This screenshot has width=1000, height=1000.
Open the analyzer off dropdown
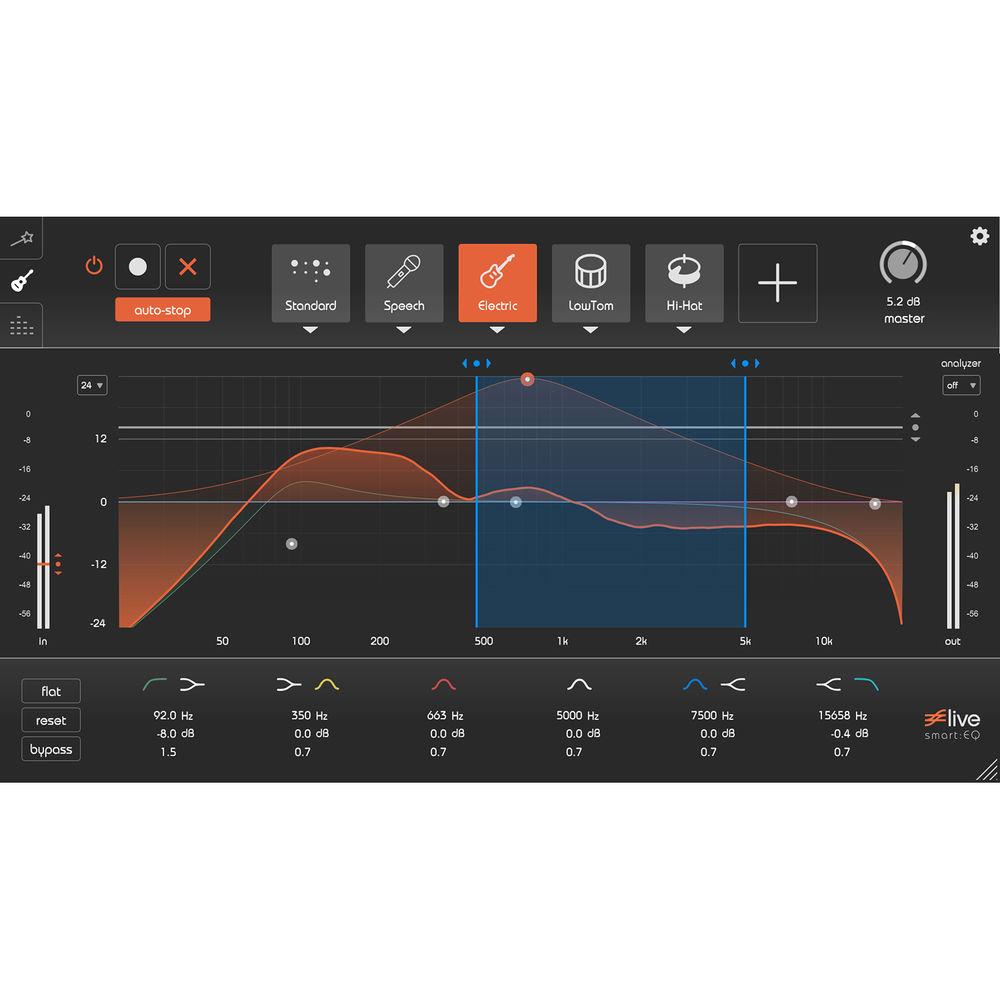(961, 385)
